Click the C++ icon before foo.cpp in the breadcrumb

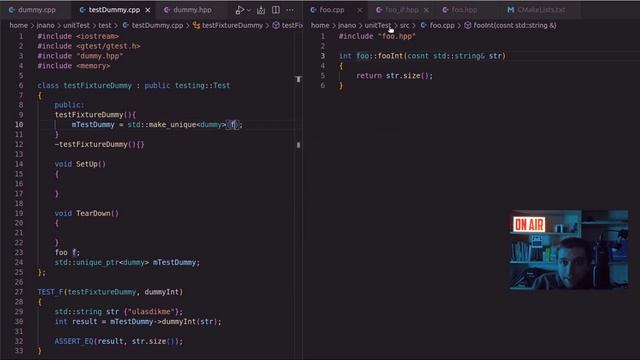point(424,25)
